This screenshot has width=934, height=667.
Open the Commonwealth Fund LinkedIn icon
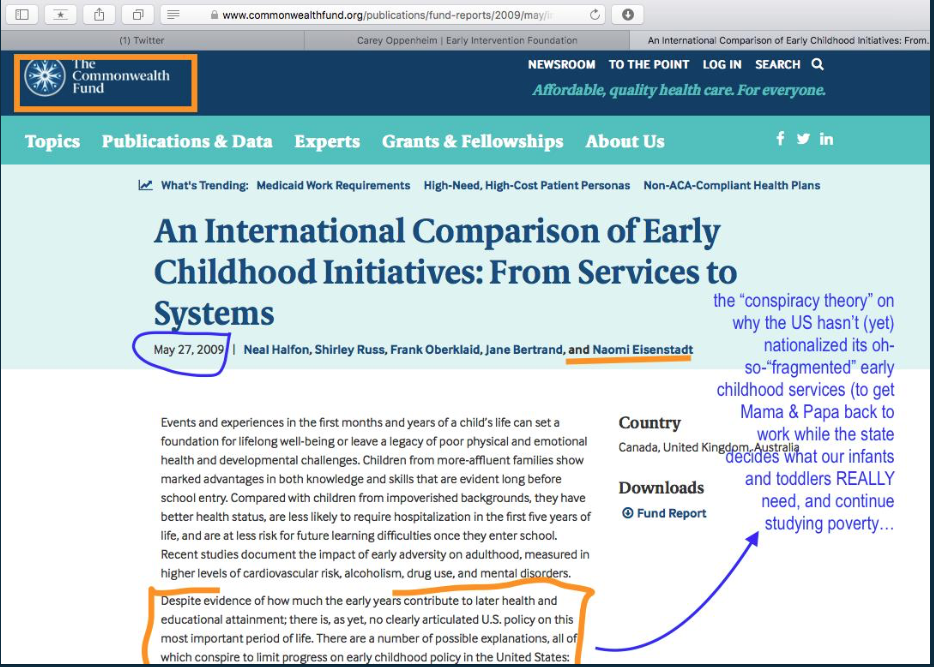pos(826,139)
